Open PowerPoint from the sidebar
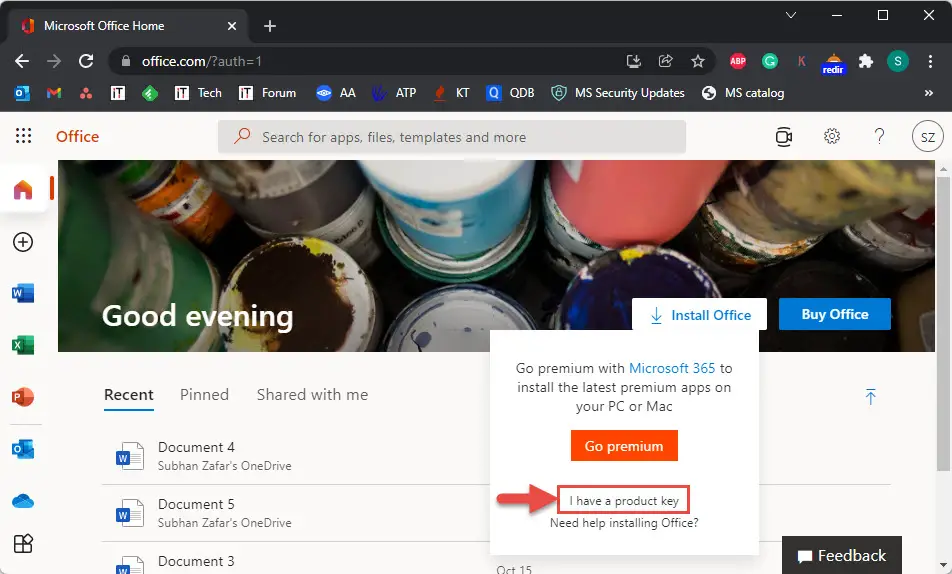 point(23,397)
